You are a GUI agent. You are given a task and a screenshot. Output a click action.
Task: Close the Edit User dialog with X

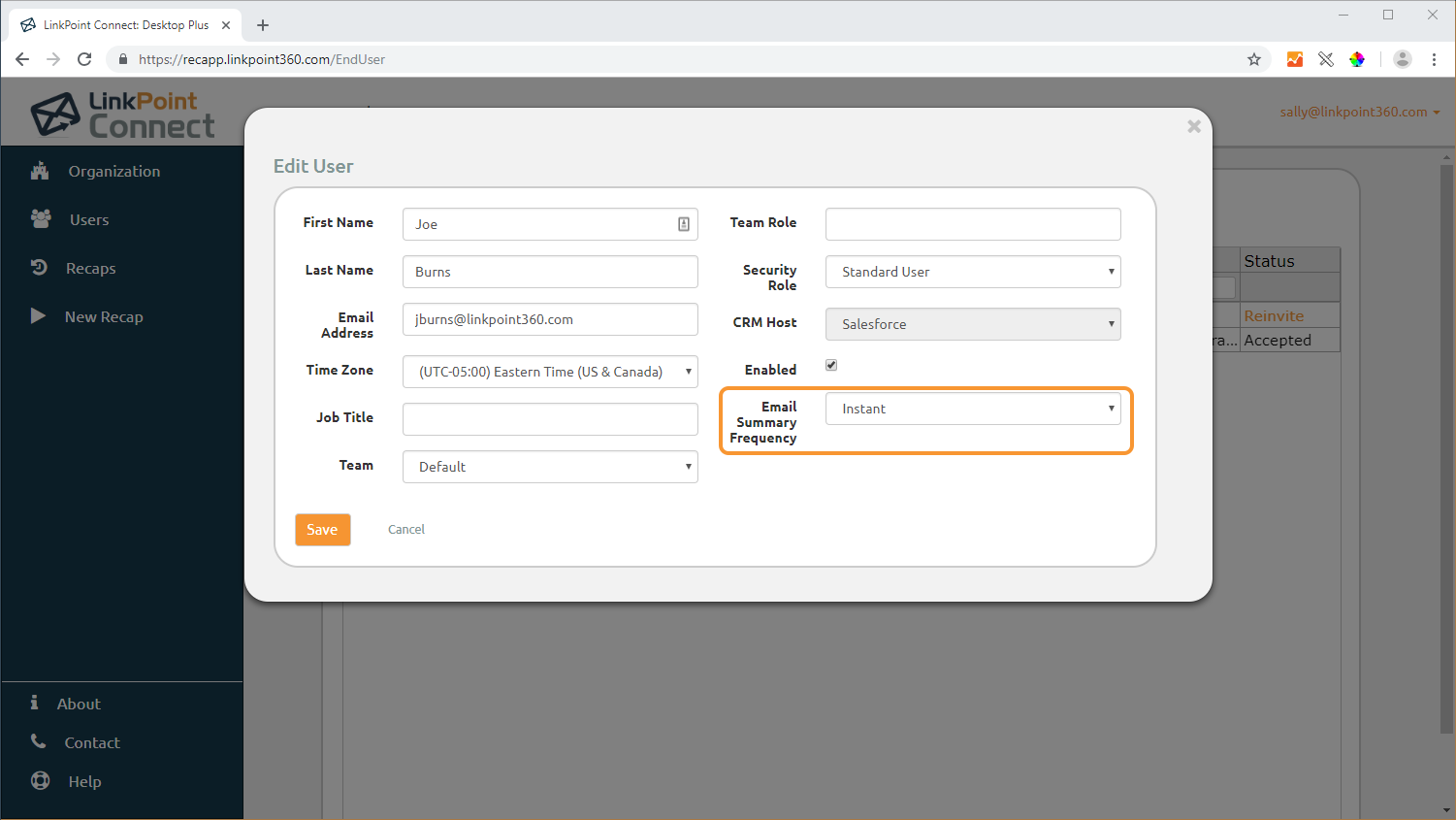pyautogui.click(x=1193, y=126)
